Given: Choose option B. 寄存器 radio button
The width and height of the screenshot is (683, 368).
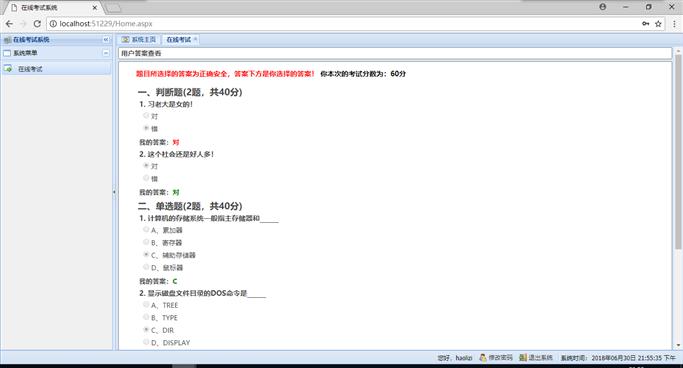Looking at the screenshot, I should pos(146,242).
